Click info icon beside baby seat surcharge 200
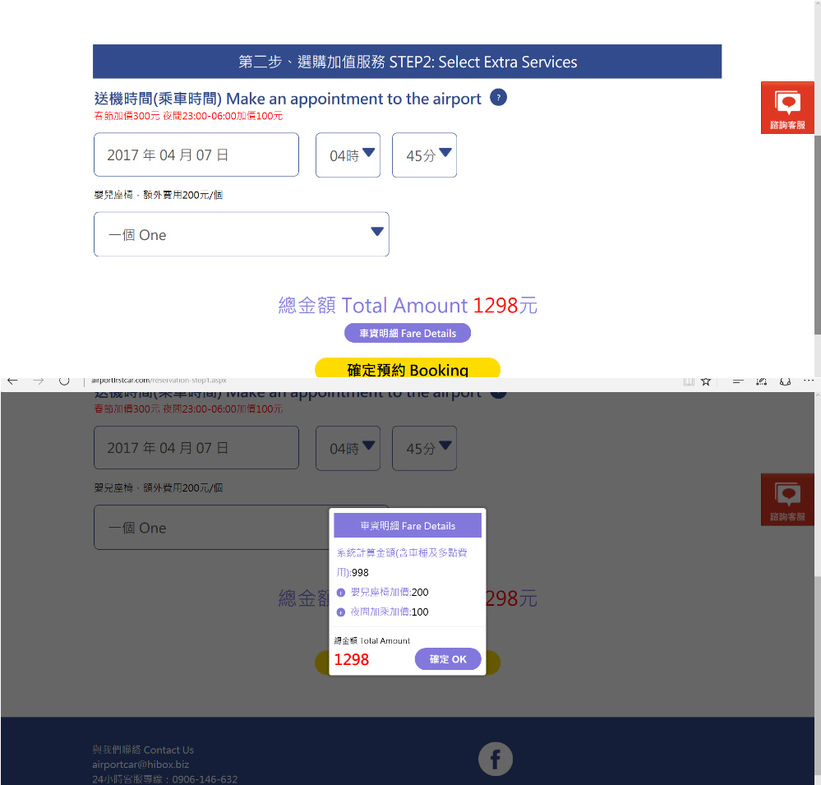821x785 pixels. [x=341, y=593]
